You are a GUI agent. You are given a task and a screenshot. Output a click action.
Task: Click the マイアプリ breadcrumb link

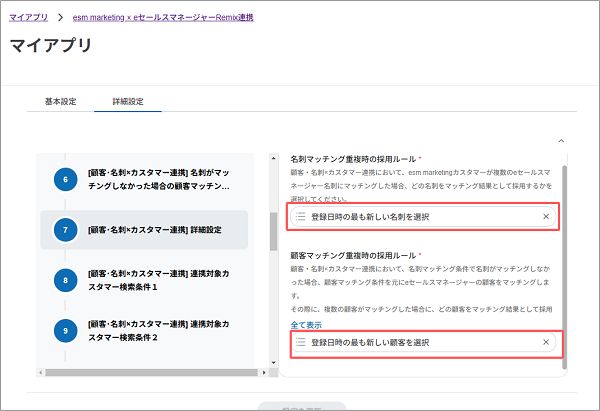coord(29,18)
